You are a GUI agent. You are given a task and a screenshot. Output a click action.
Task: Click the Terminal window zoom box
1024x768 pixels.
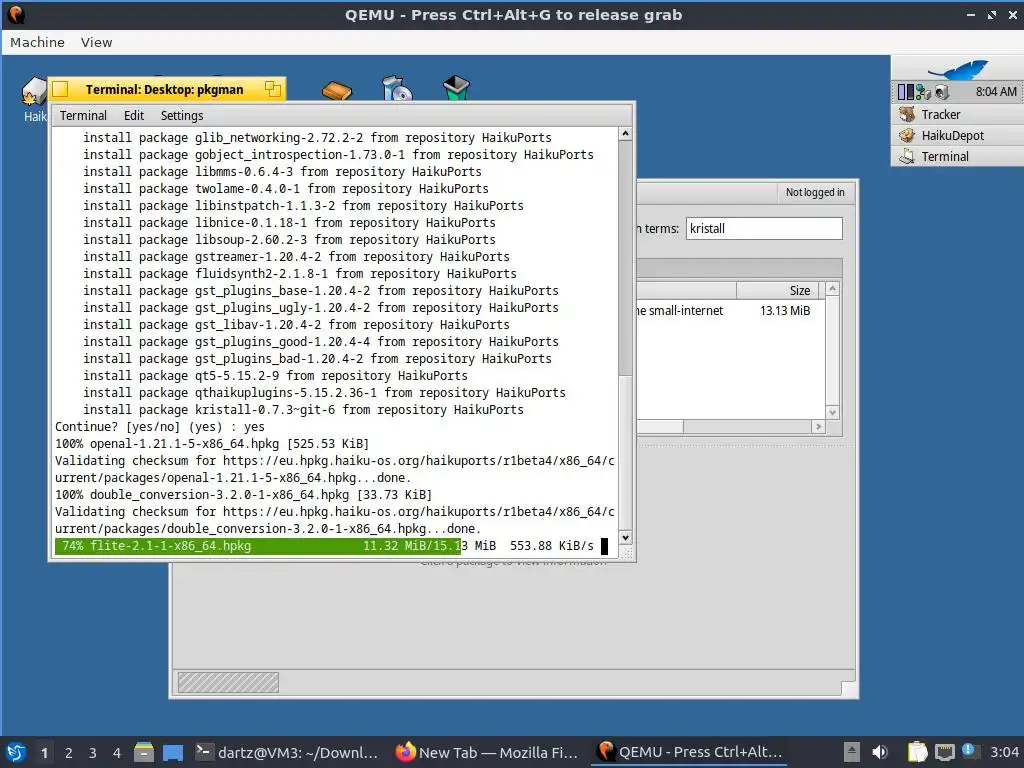tap(272, 89)
